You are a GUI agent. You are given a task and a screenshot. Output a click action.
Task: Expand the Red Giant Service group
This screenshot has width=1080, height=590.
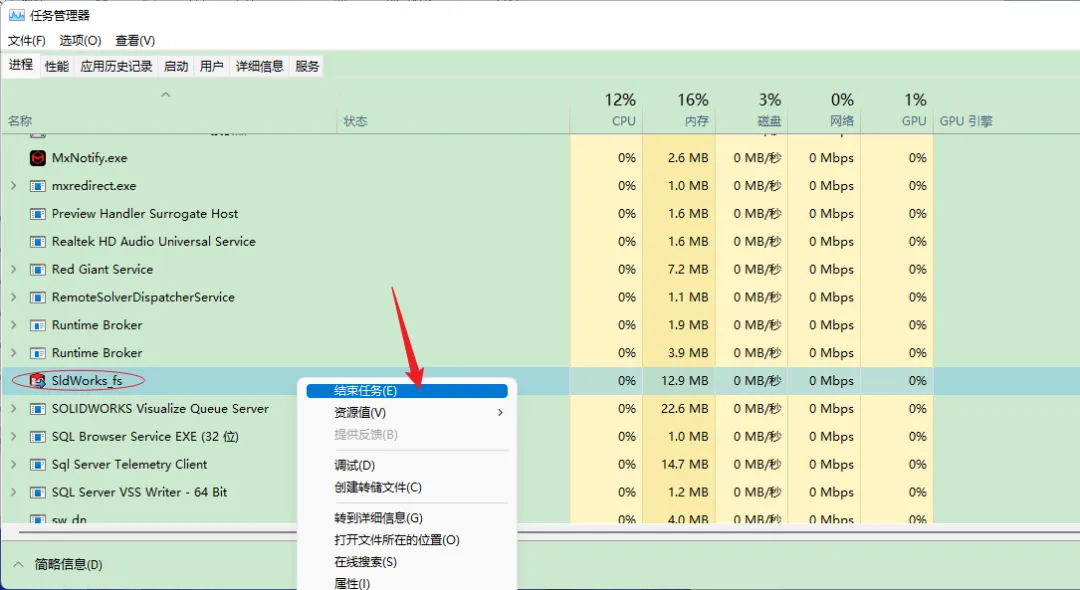(13, 269)
